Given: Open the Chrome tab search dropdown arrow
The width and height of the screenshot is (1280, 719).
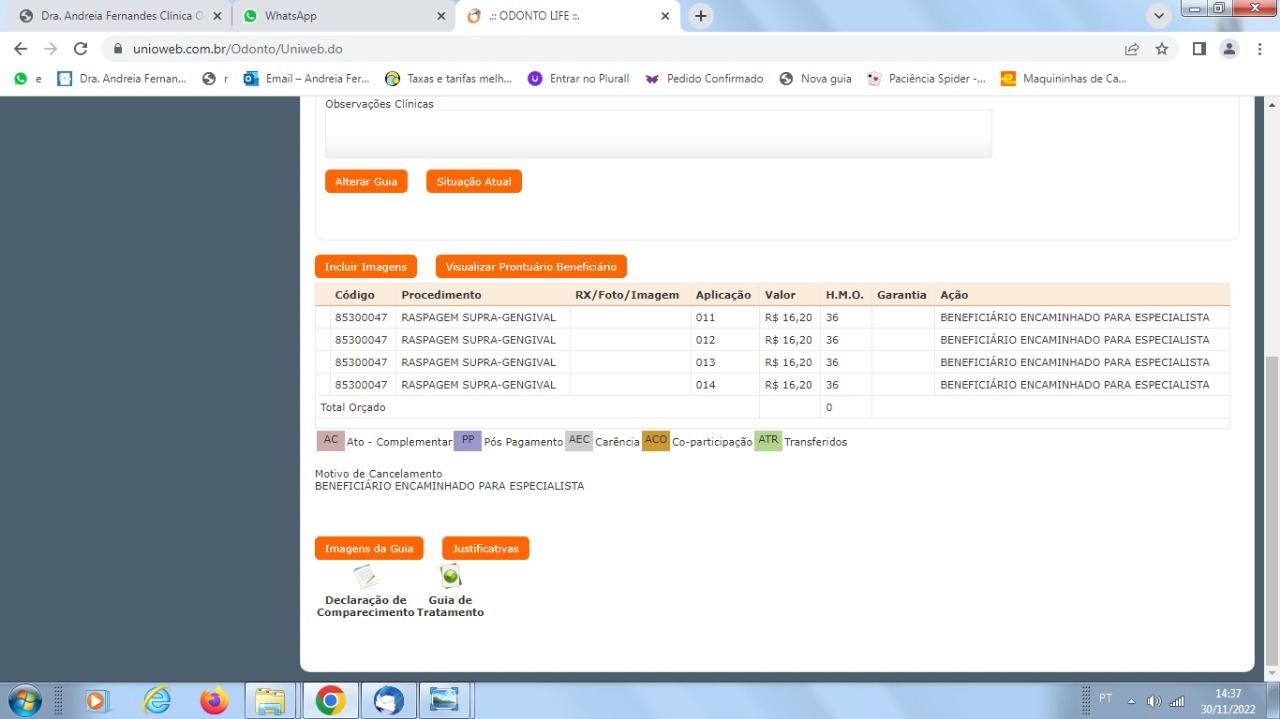Looking at the screenshot, I should click(x=1159, y=16).
